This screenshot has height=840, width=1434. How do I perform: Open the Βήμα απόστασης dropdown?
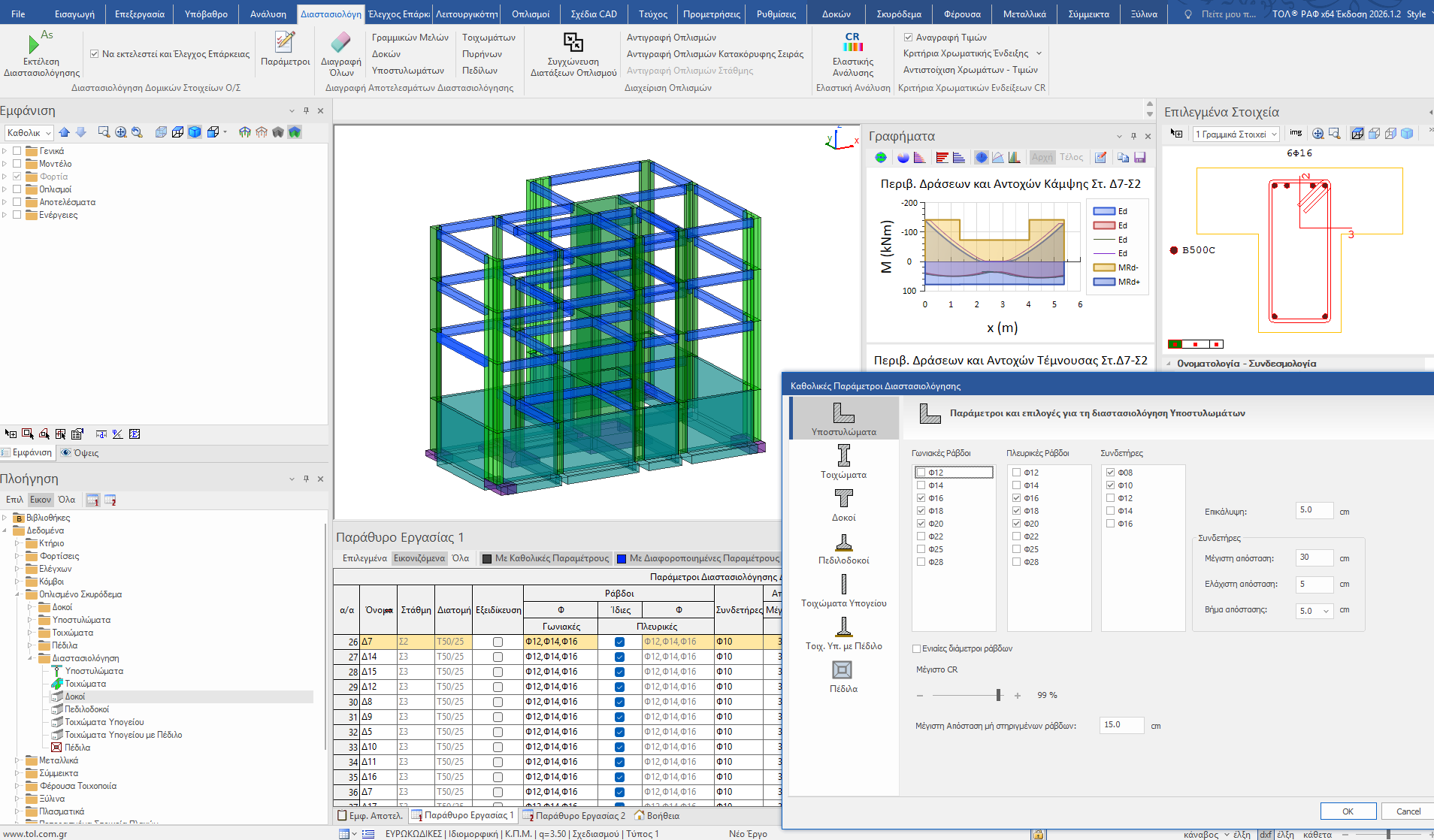tap(1326, 611)
